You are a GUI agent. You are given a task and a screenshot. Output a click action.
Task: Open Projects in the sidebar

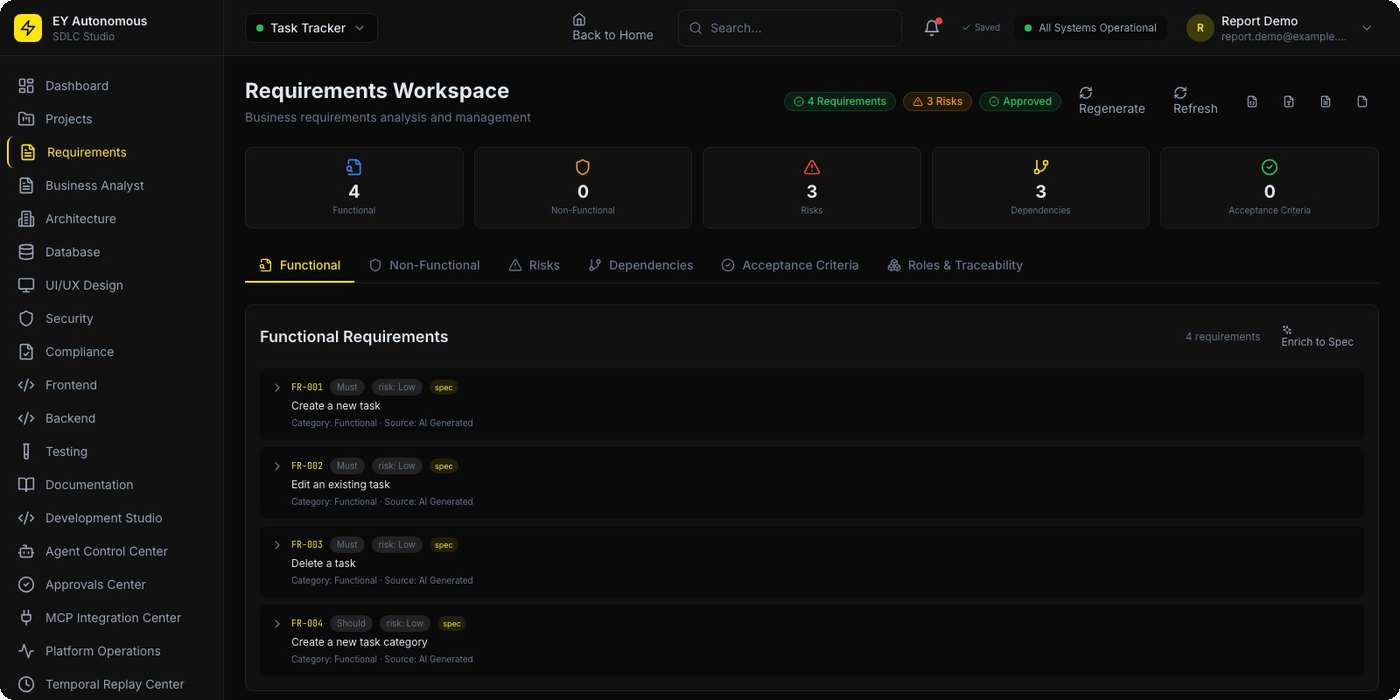coord(111,119)
